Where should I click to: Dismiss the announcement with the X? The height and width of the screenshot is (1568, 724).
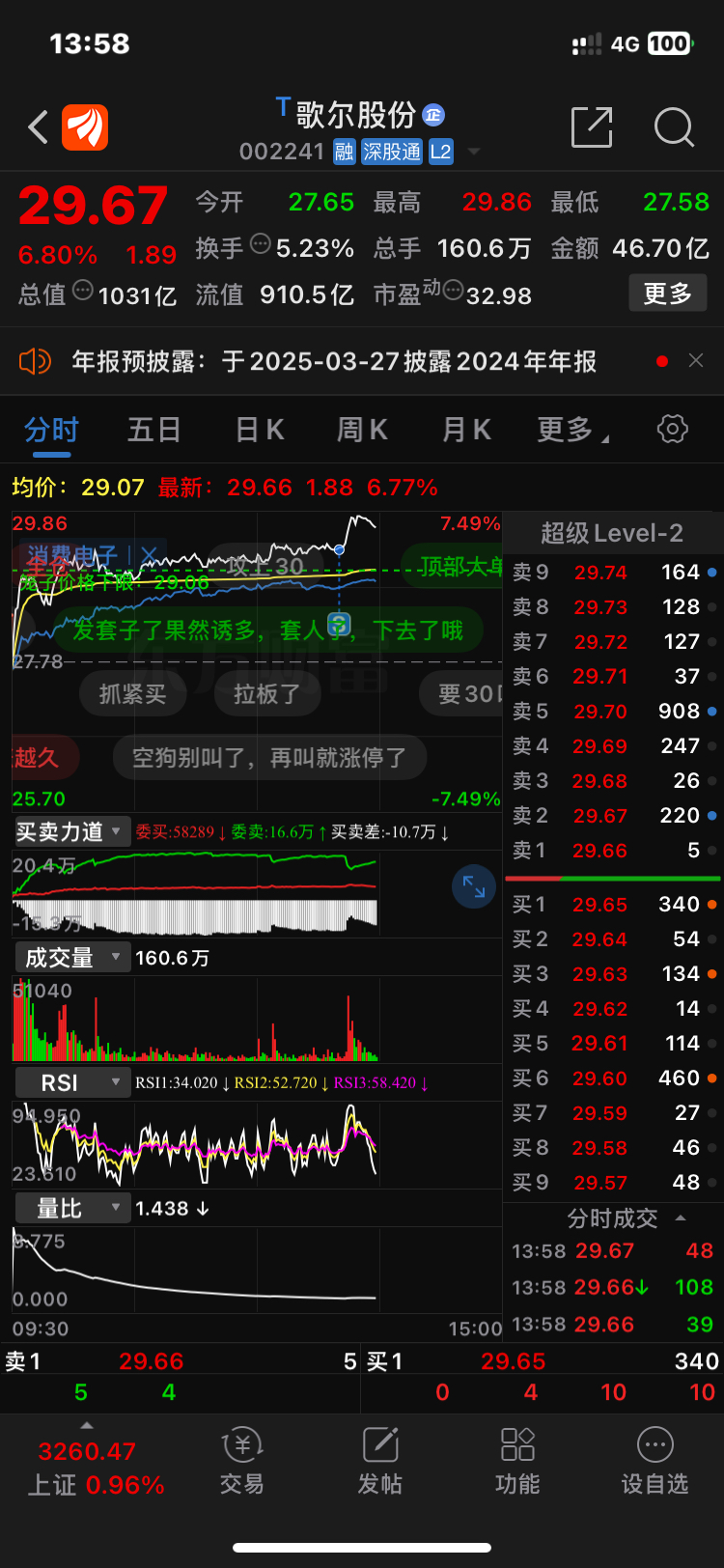point(696,361)
